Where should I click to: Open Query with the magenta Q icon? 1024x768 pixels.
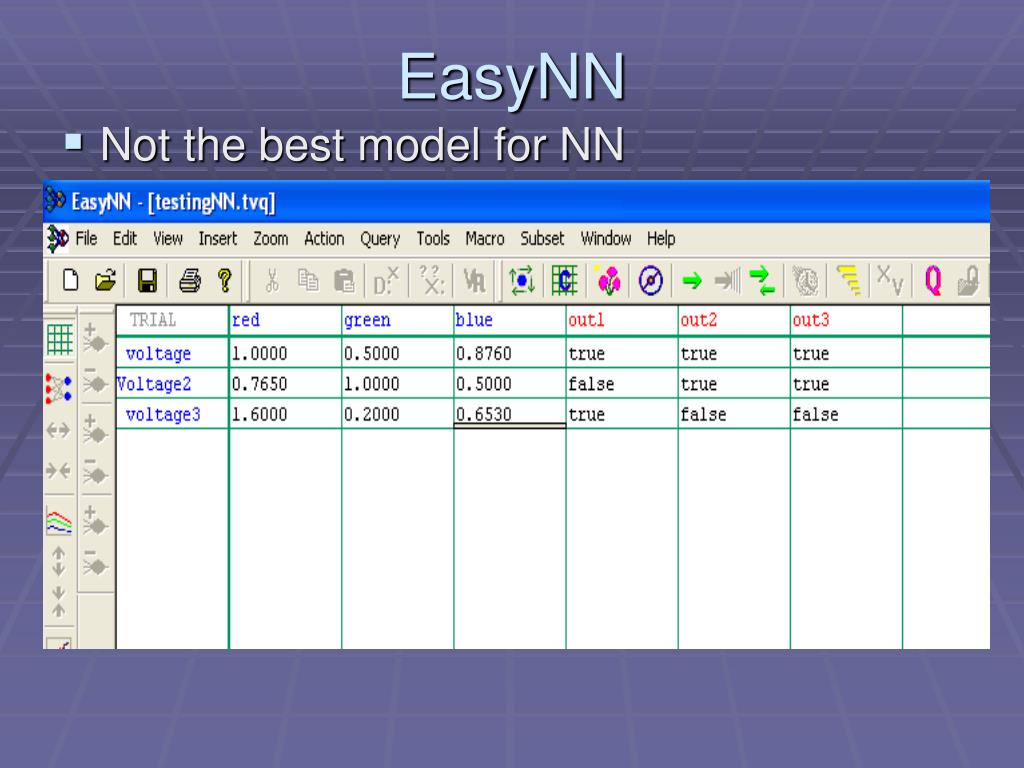point(933,281)
